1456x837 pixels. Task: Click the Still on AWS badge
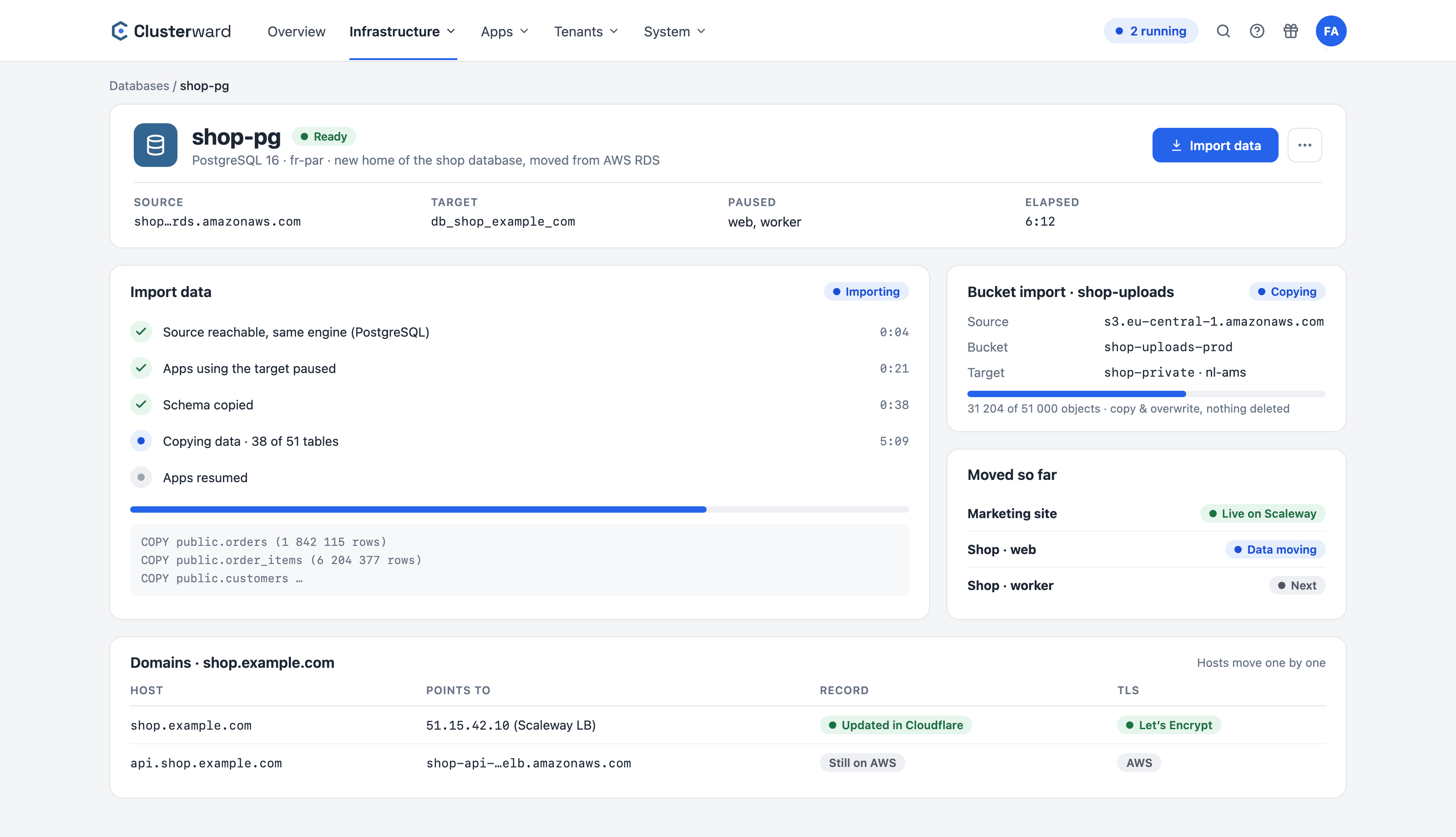click(862, 762)
